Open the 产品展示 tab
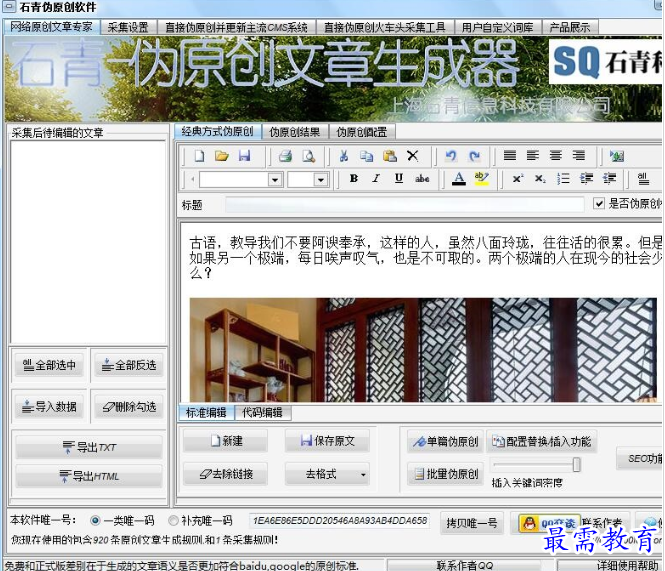 (570, 27)
